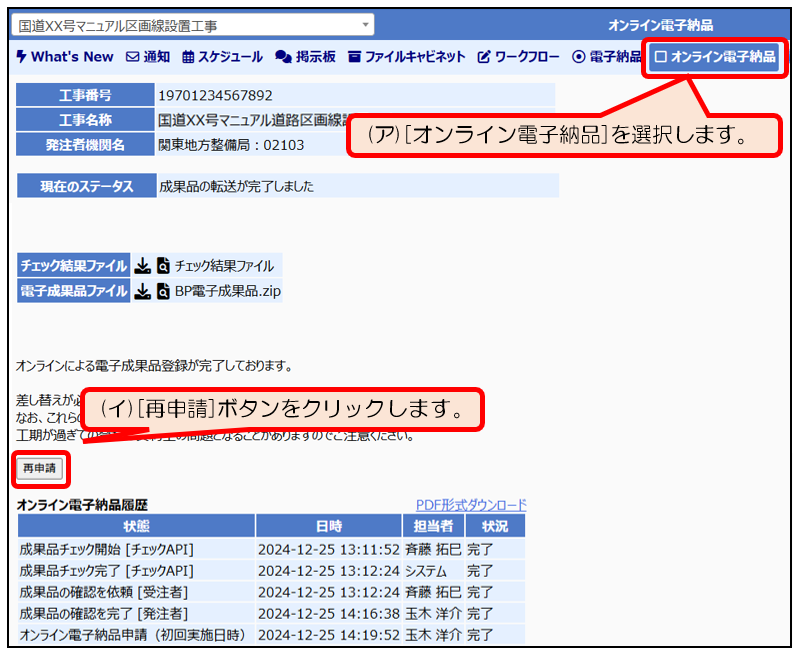The image size is (801, 659).
Task: Preview BP電子成果品.zip with magnifier file icon
Action: (163, 291)
